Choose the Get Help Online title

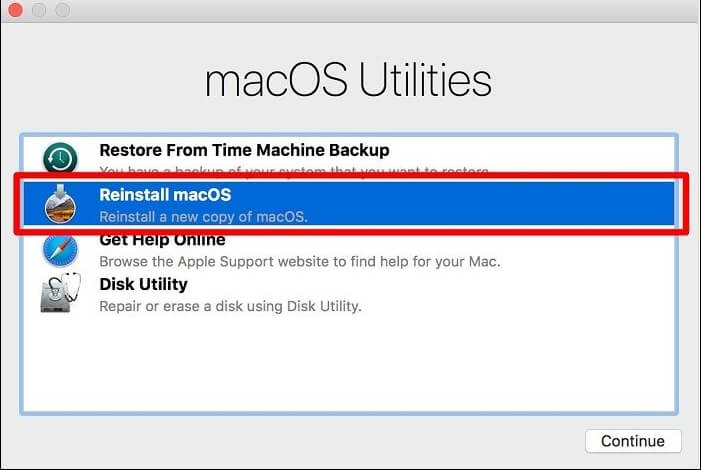[x=162, y=240]
